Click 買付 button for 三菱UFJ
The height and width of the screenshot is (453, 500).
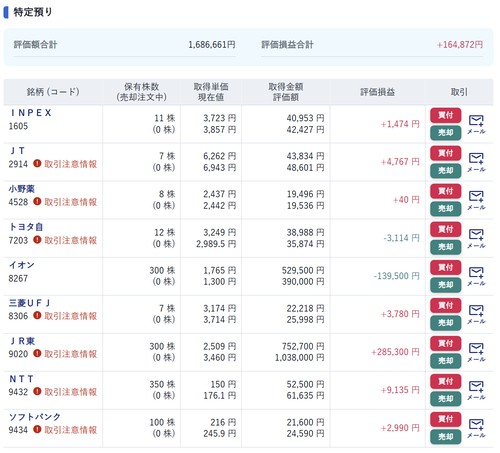(x=445, y=305)
